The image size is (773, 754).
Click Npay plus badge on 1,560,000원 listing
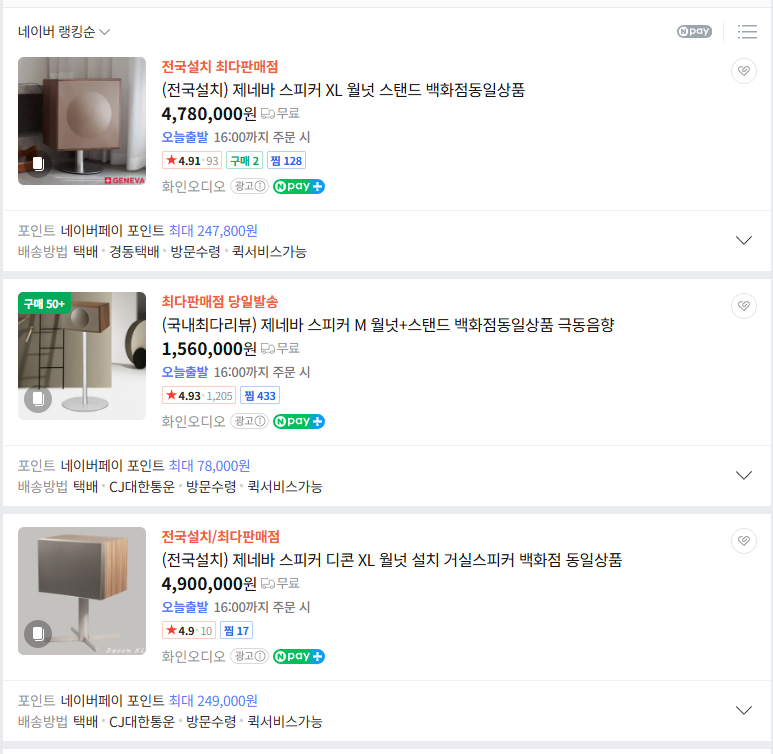tap(299, 421)
